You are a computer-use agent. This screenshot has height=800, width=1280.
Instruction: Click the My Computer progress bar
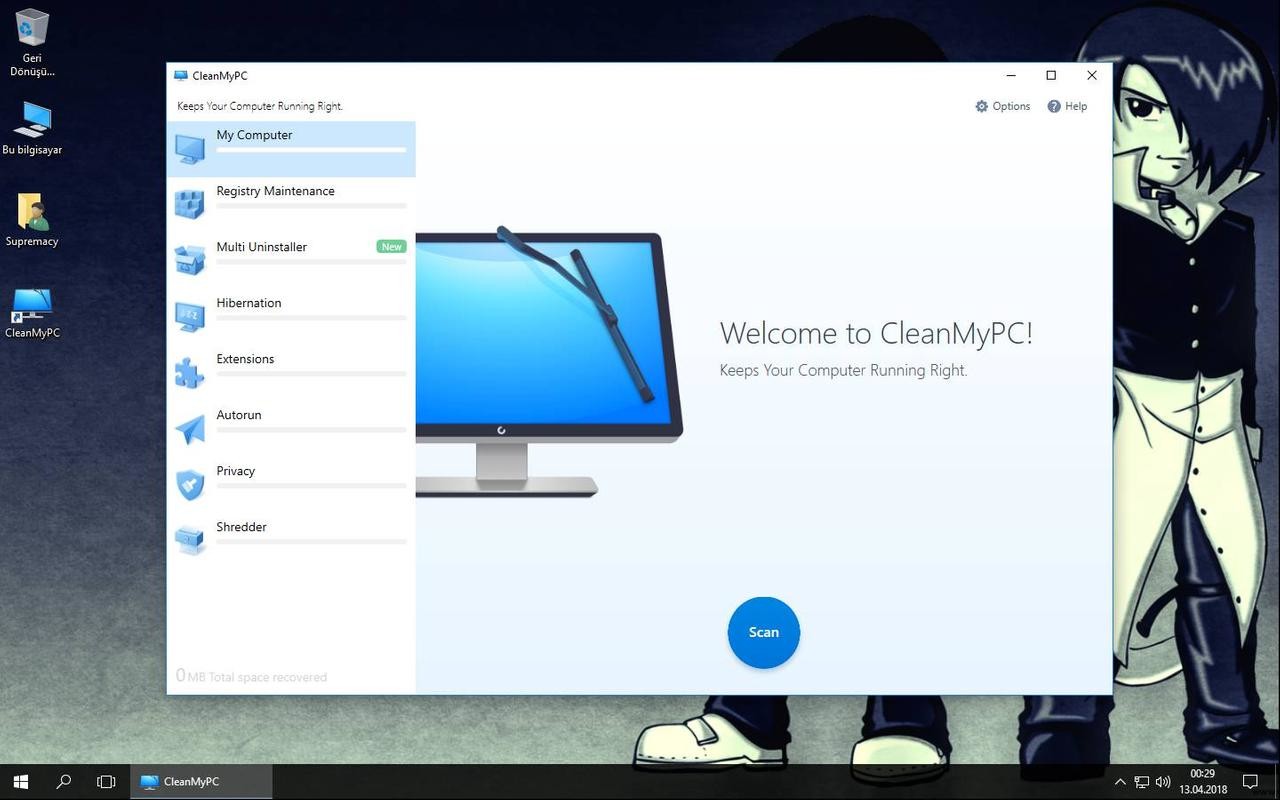coord(311,150)
